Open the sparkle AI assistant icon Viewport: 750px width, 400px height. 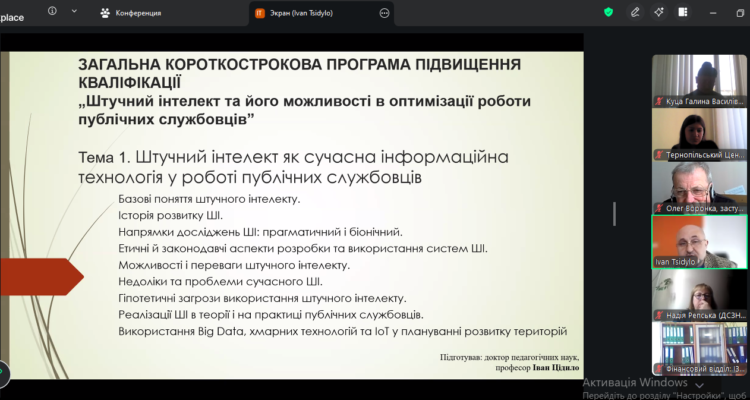click(x=661, y=13)
